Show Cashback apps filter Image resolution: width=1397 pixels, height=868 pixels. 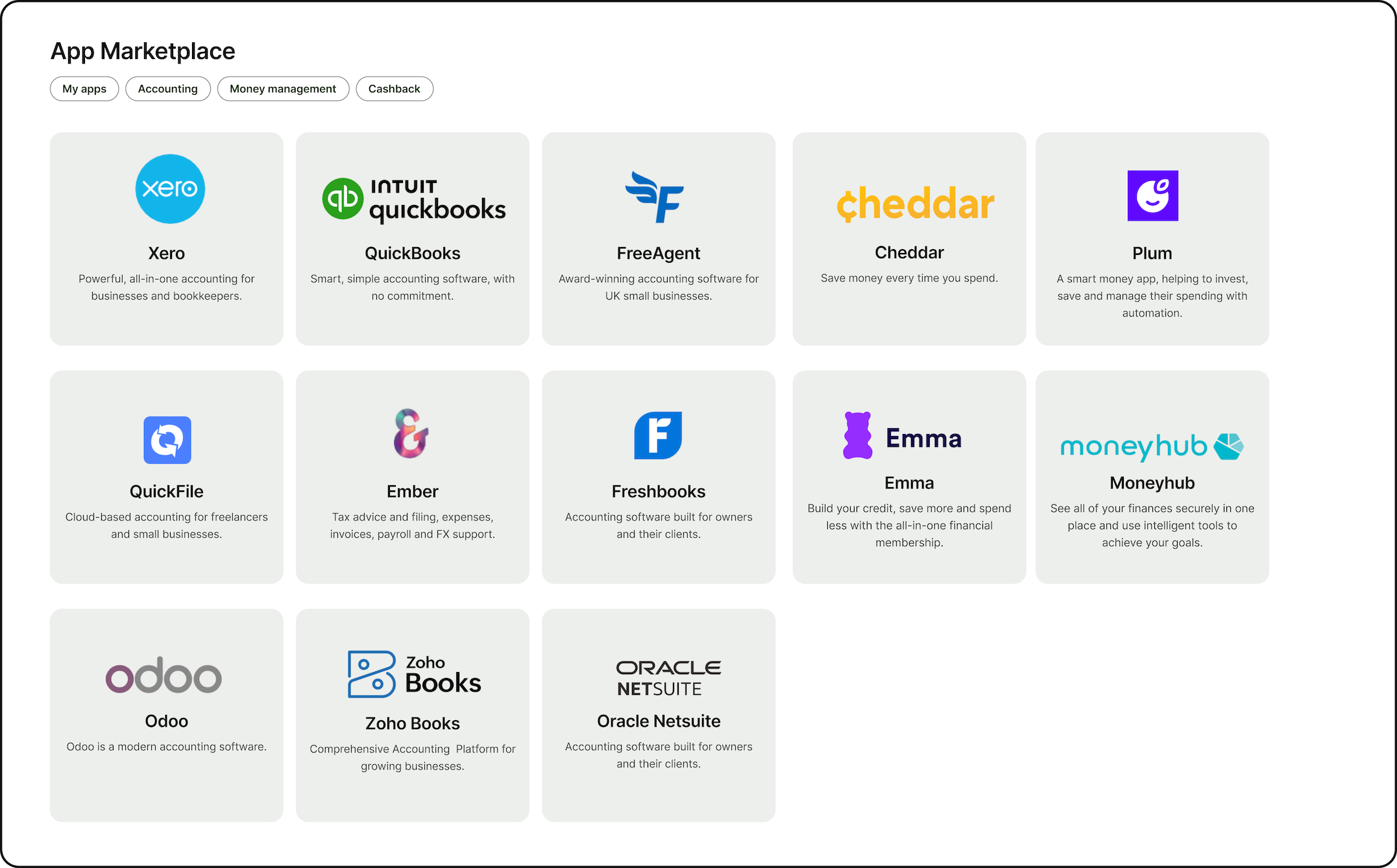point(395,89)
